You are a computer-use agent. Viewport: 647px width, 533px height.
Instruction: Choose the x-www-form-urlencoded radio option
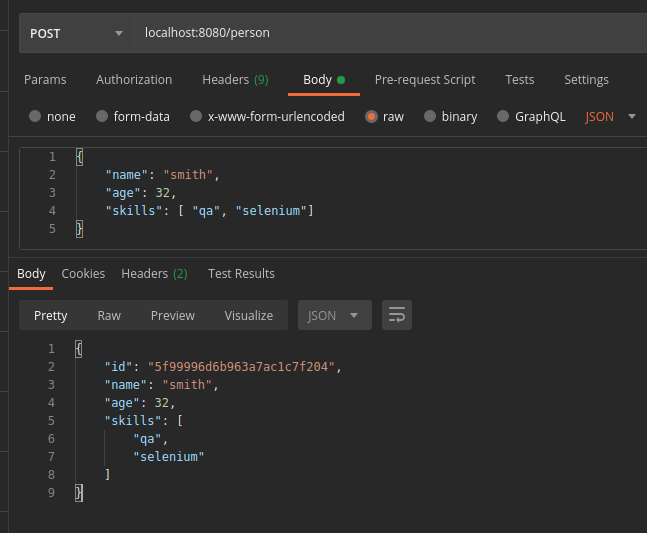[196, 116]
